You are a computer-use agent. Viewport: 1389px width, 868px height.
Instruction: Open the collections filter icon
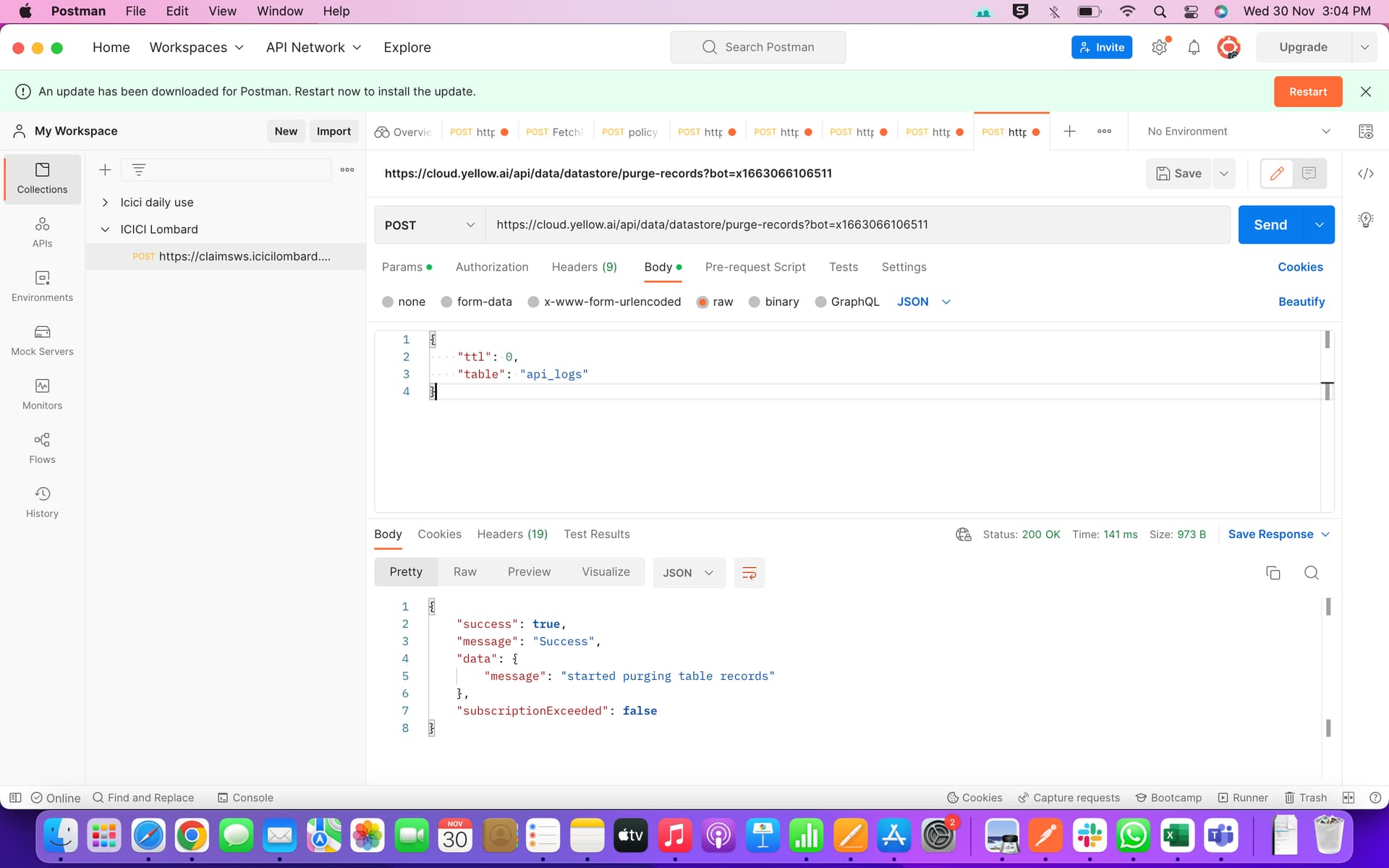click(x=138, y=169)
